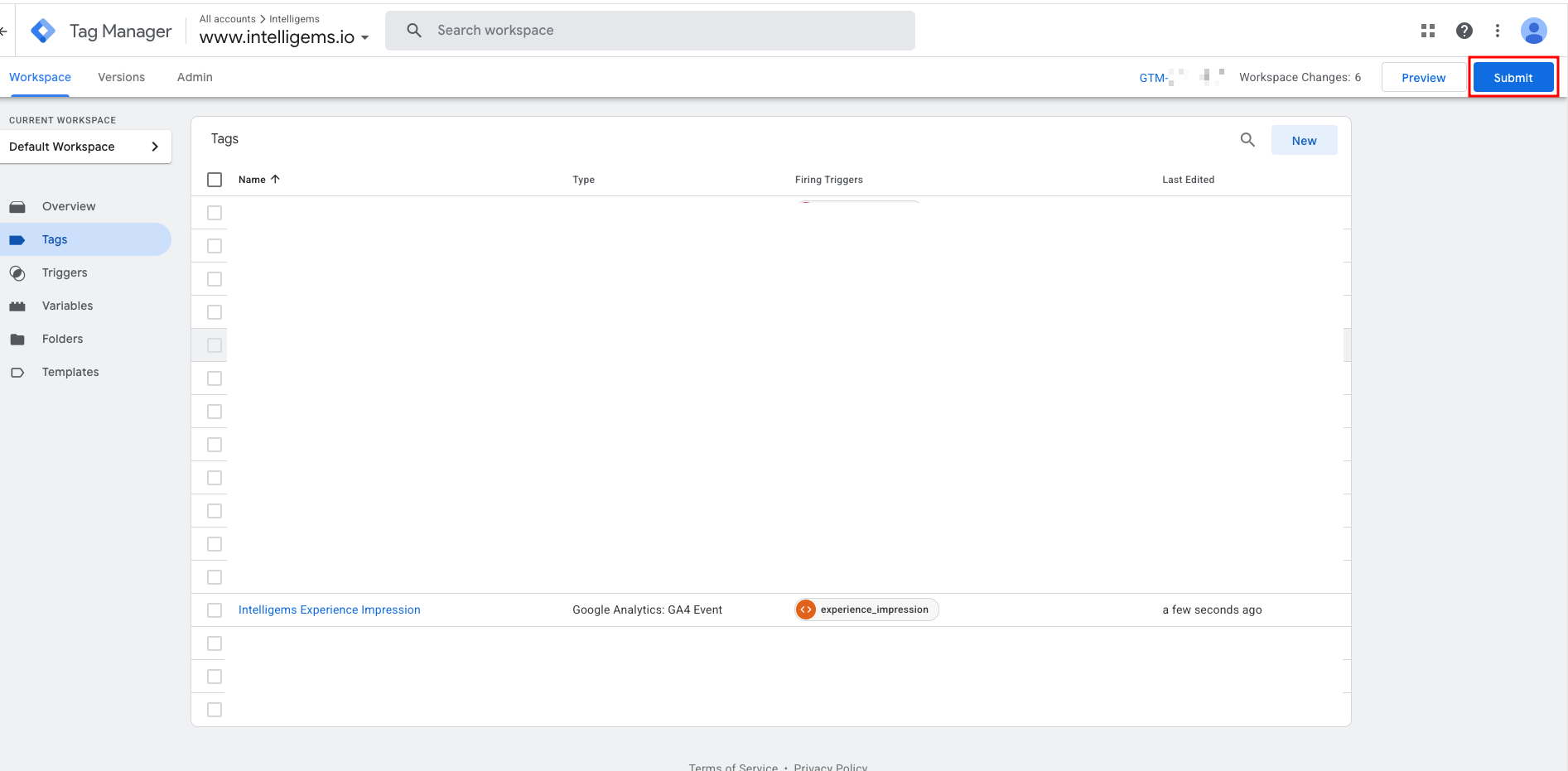This screenshot has width=1568, height=771.
Task: Go to Variables in the sidebar
Action: point(67,306)
